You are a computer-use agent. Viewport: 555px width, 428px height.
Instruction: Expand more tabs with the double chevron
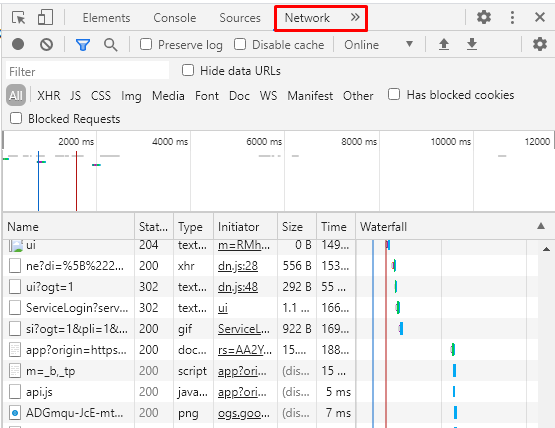355,17
